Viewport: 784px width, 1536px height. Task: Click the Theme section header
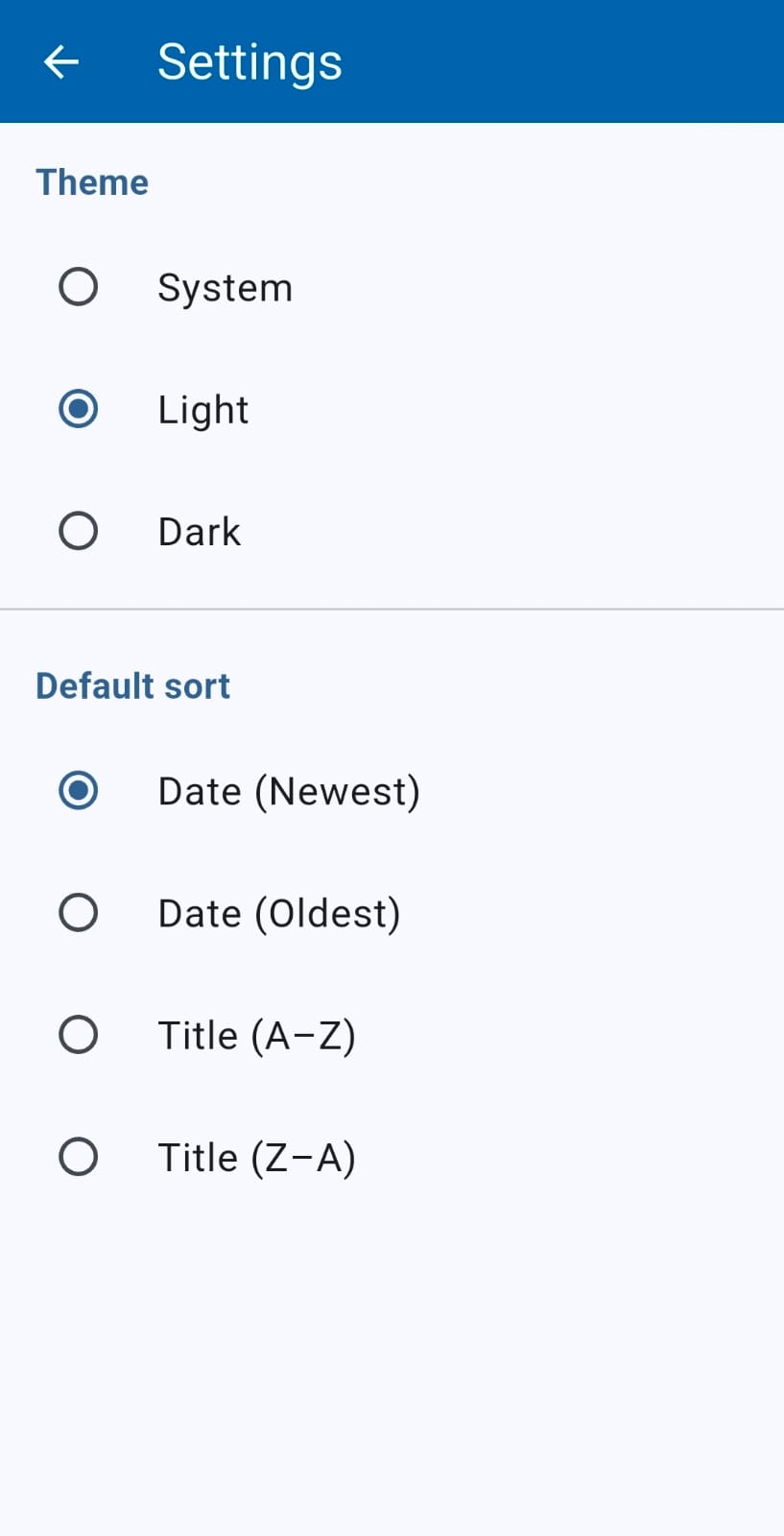tap(92, 182)
